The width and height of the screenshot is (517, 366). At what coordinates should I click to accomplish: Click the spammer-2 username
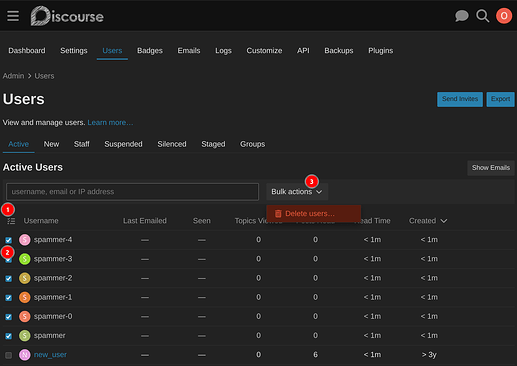pos(53,278)
